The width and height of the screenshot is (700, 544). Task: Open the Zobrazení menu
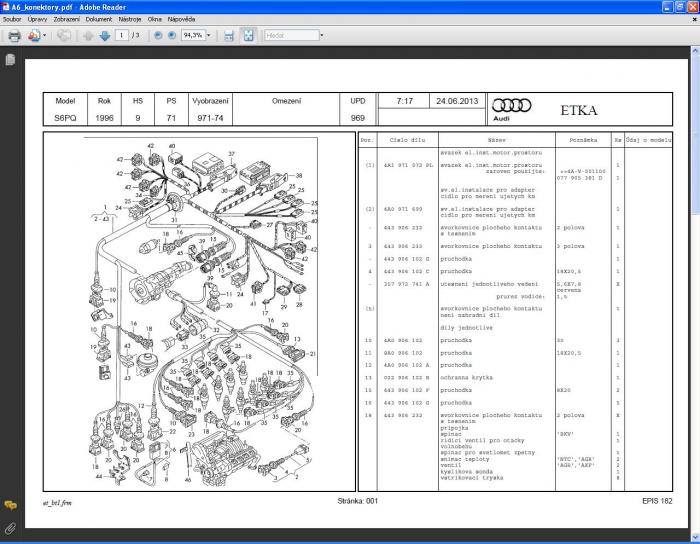[x=66, y=19]
